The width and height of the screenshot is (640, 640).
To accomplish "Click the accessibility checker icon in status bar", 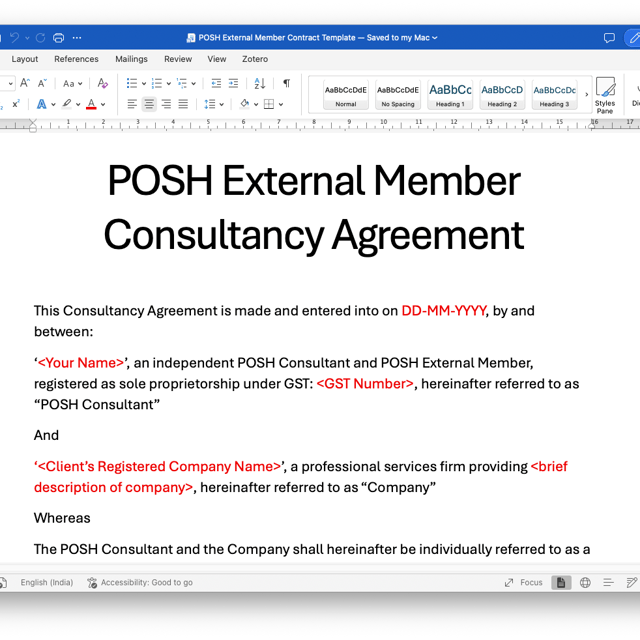I will [x=92, y=582].
